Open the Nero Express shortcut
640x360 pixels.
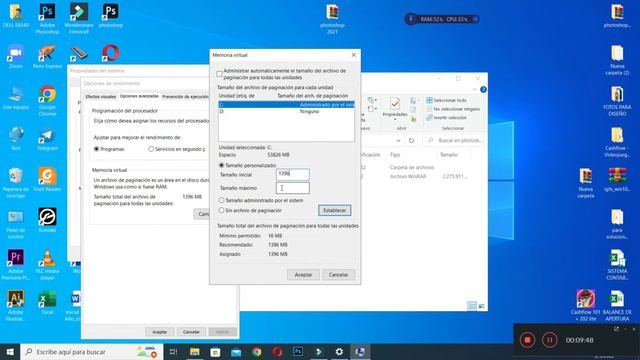click(47, 56)
